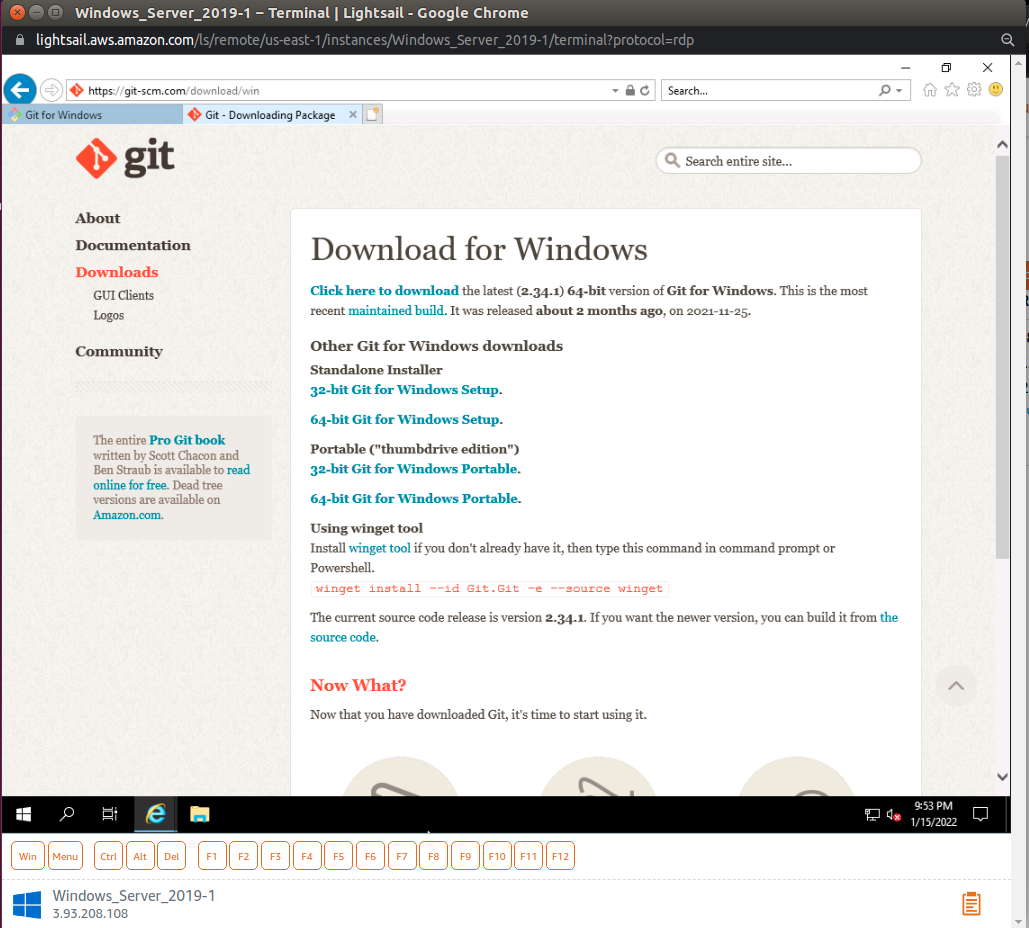Image resolution: width=1029 pixels, height=928 pixels.
Task: Expand the IE search provider dropdown
Action: point(899,91)
